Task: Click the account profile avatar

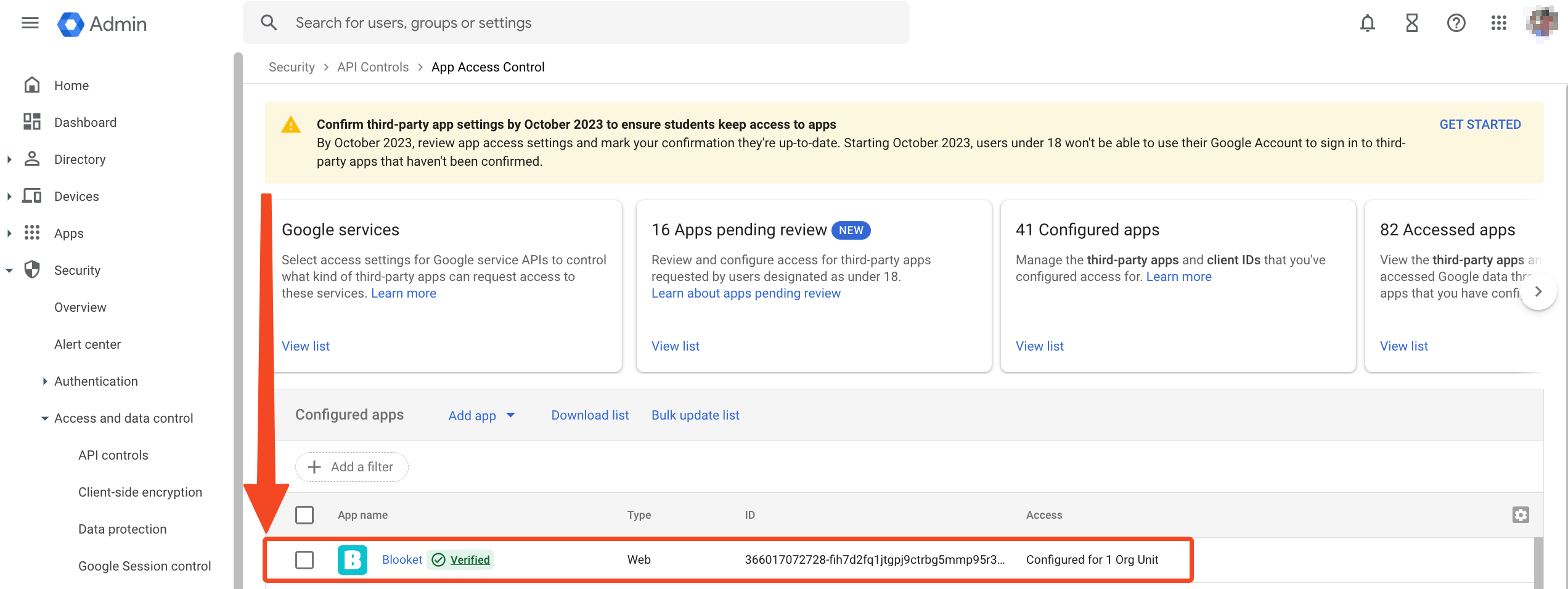Action: pos(1541,23)
